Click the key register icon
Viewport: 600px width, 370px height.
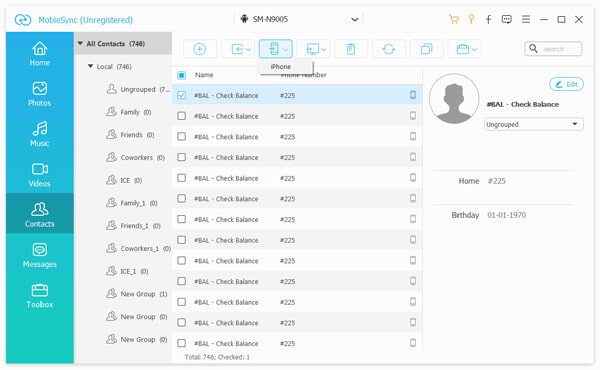(471, 19)
